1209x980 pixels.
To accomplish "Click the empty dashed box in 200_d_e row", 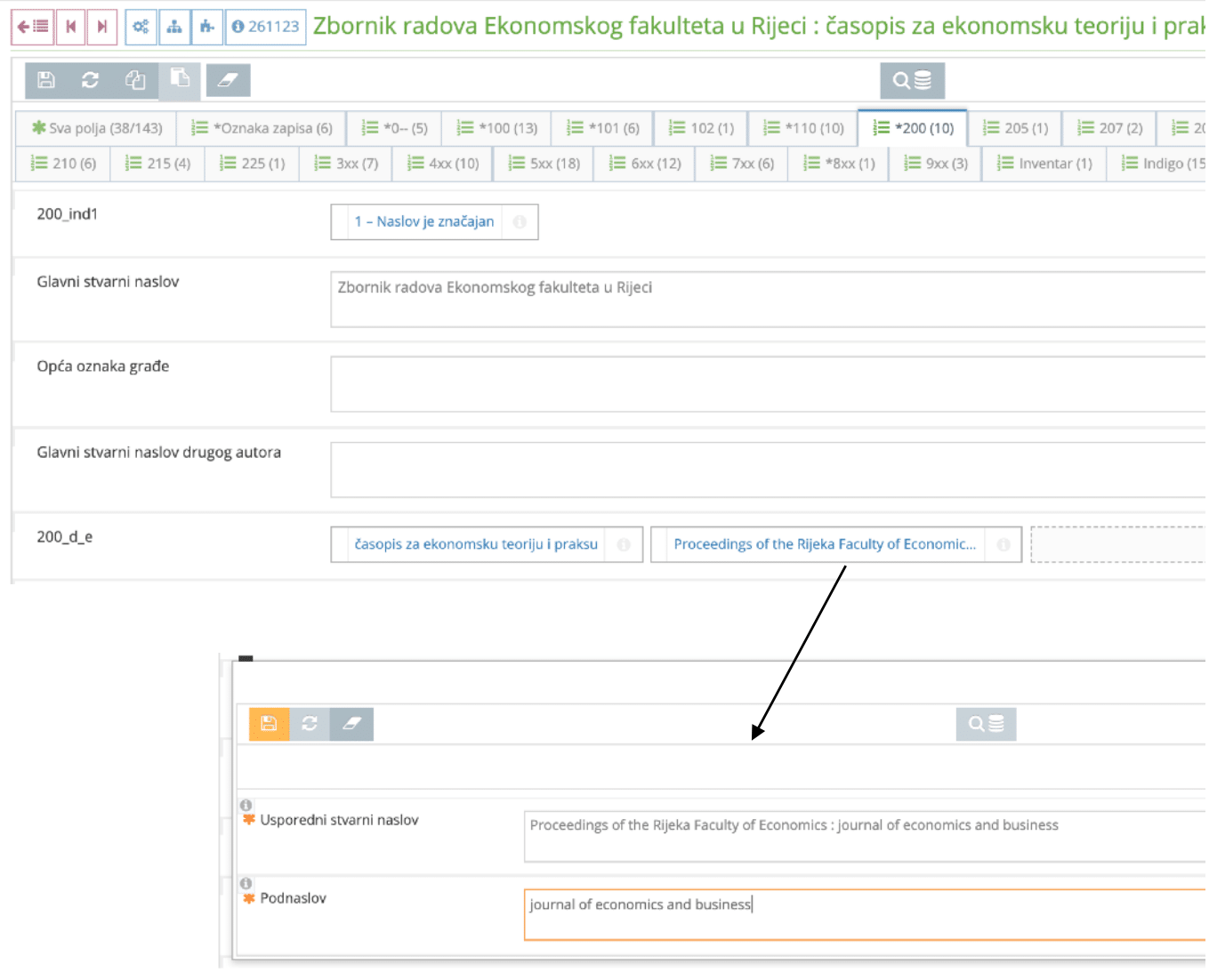I will [1116, 544].
